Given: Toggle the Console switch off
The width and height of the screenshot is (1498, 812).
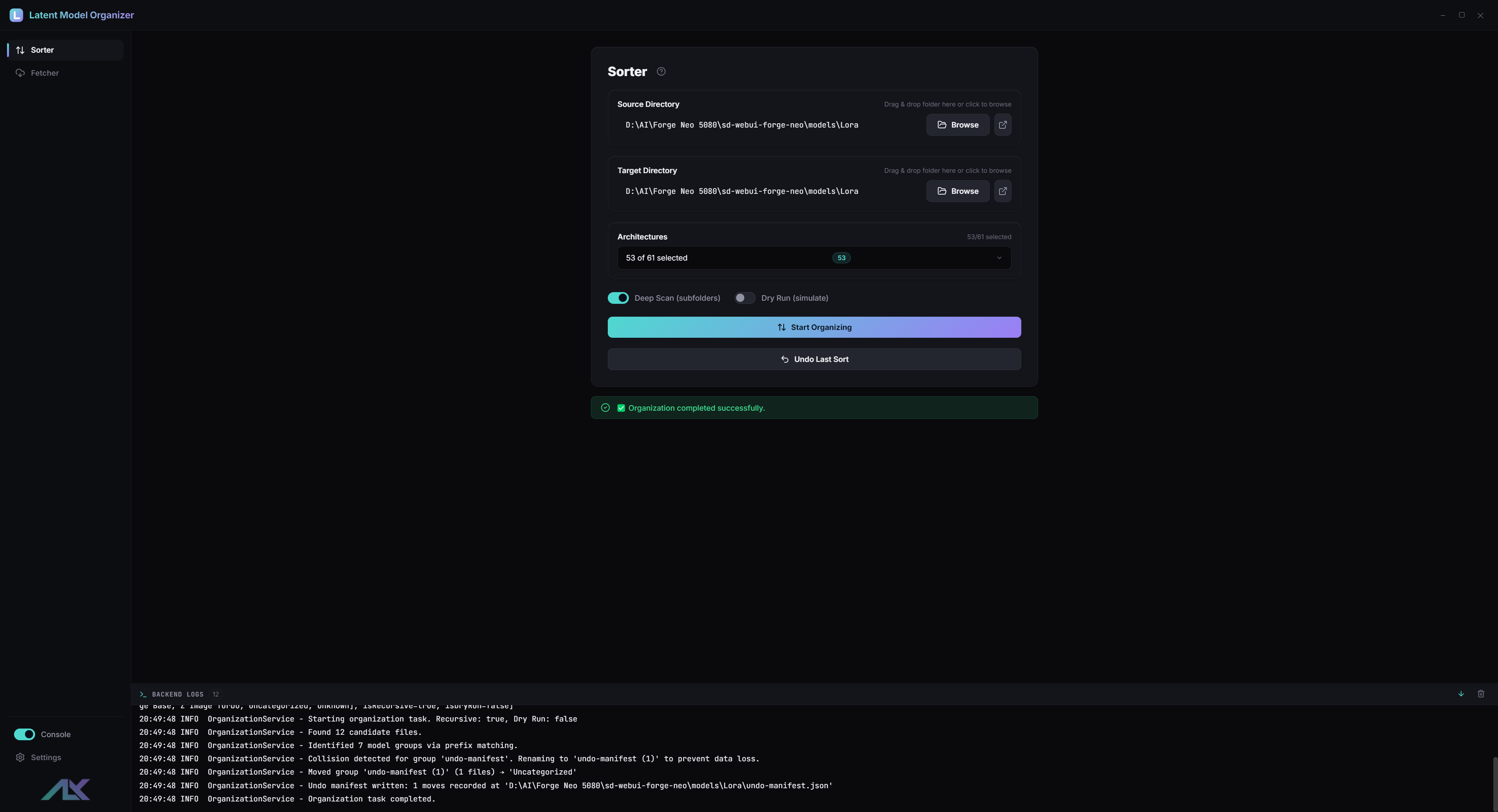Looking at the screenshot, I should click(x=25, y=734).
